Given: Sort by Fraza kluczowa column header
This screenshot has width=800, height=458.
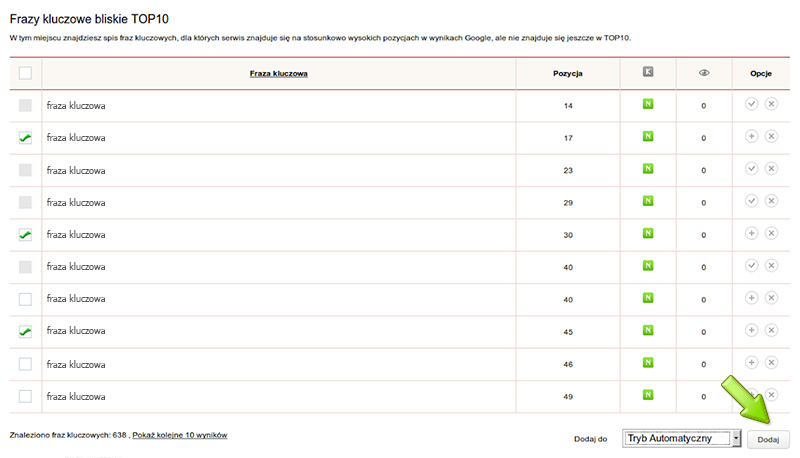Looking at the screenshot, I should (278, 73).
